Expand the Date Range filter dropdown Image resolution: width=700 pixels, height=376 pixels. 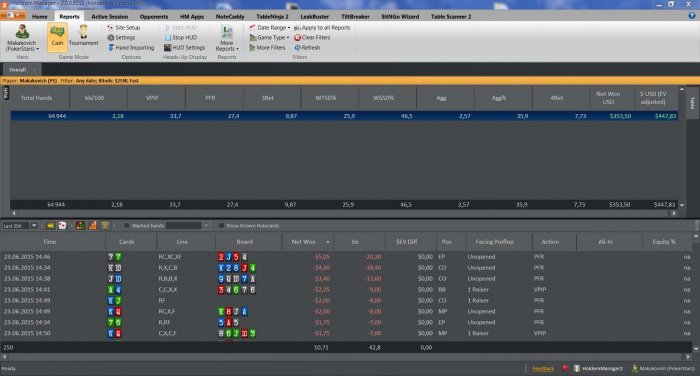(x=270, y=28)
